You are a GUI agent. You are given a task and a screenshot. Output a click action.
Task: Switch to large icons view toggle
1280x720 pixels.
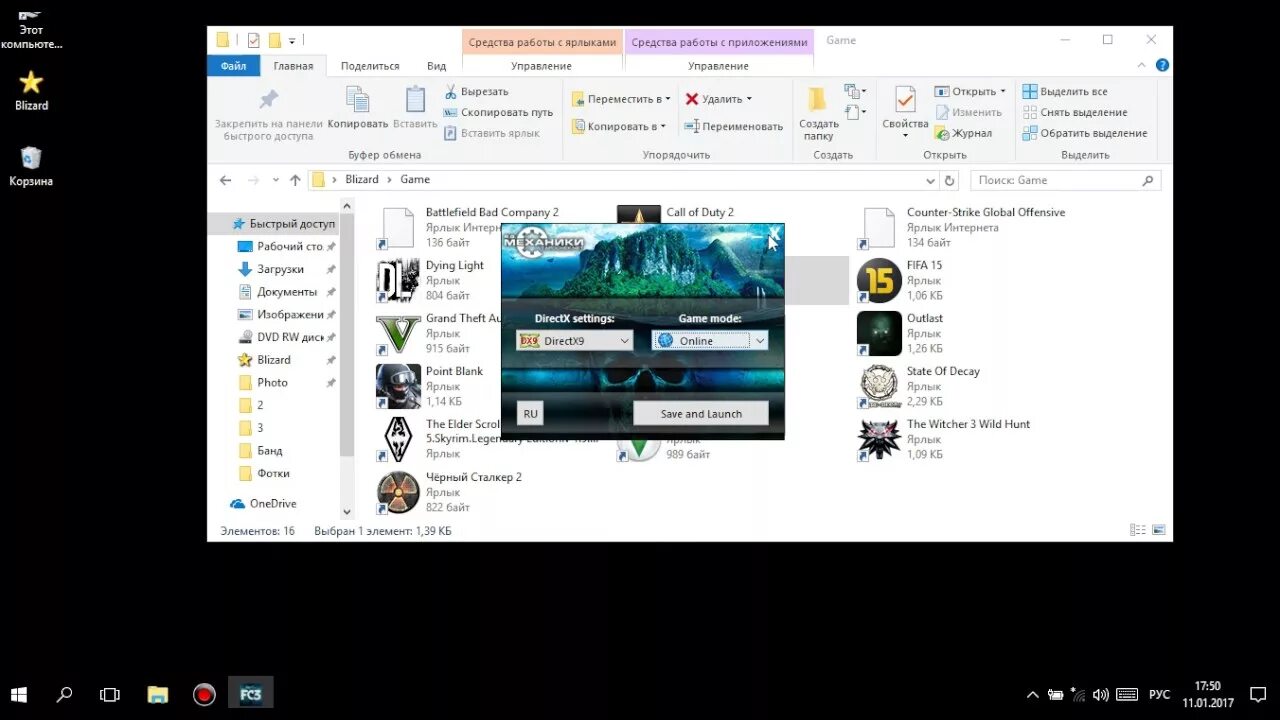pos(1157,530)
